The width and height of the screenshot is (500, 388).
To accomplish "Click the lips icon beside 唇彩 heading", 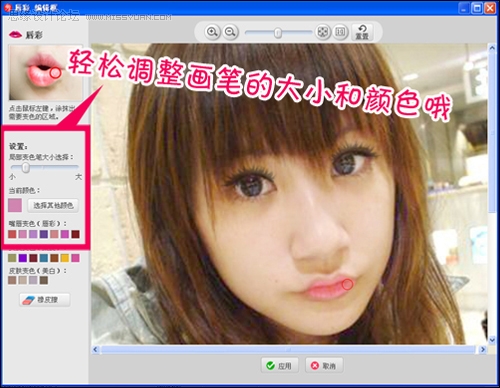I will pos(16,34).
